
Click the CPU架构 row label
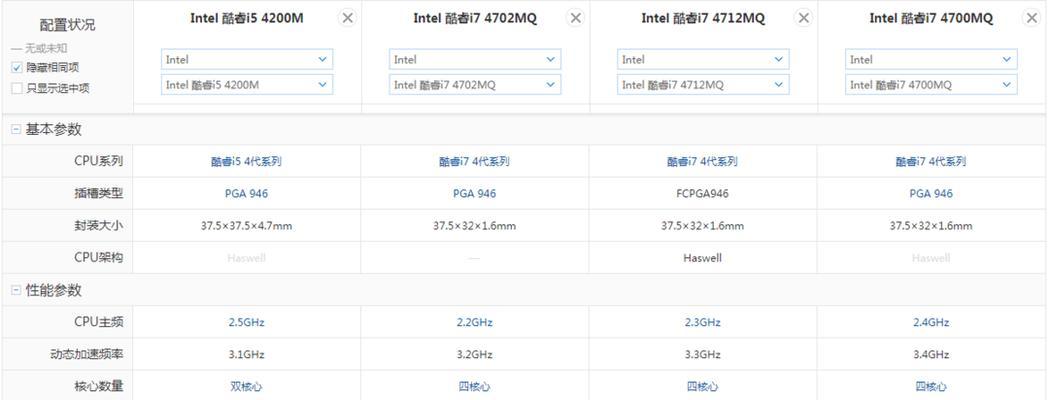pyautogui.click(x=98, y=258)
